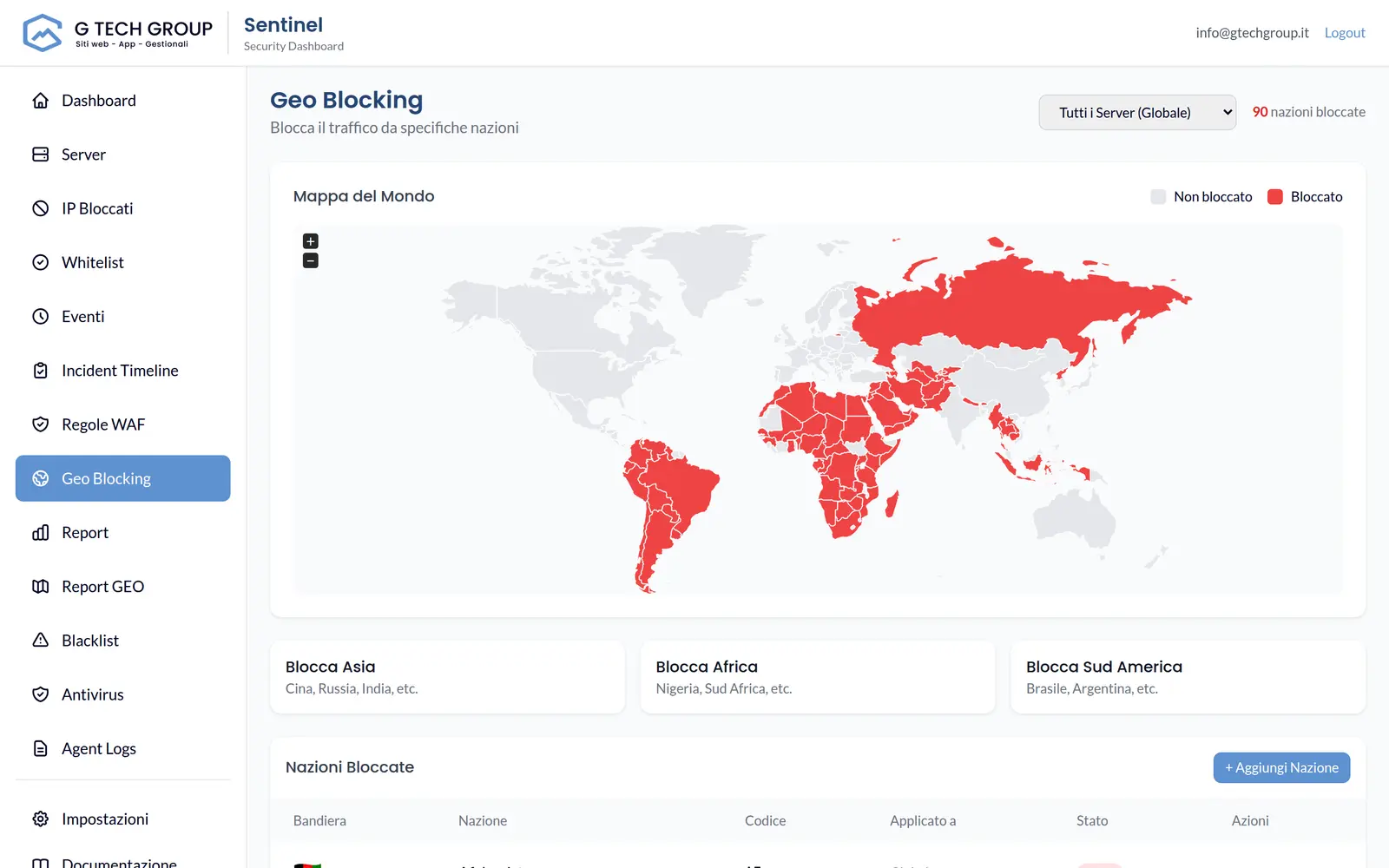
Task: Click the Report GEO map icon
Action: [41, 587]
